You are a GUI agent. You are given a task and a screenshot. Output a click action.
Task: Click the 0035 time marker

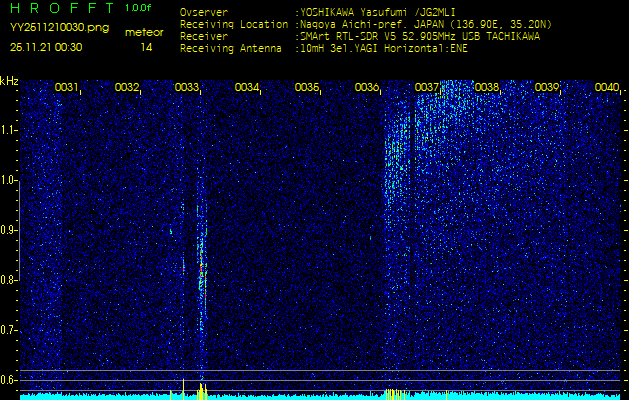[x=306, y=87]
